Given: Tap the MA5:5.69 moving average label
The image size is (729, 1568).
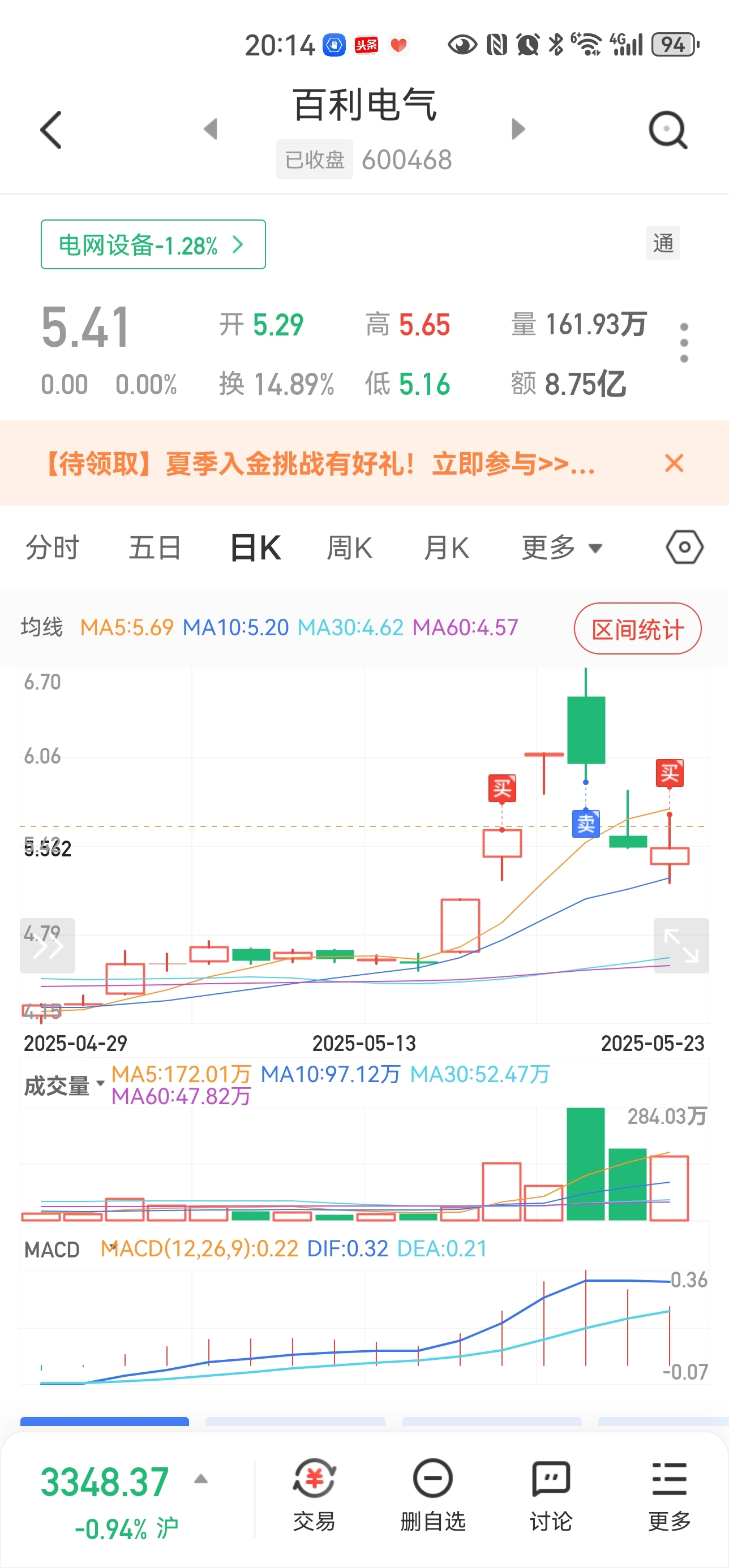Looking at the screenshot, I should pos(127,627).
